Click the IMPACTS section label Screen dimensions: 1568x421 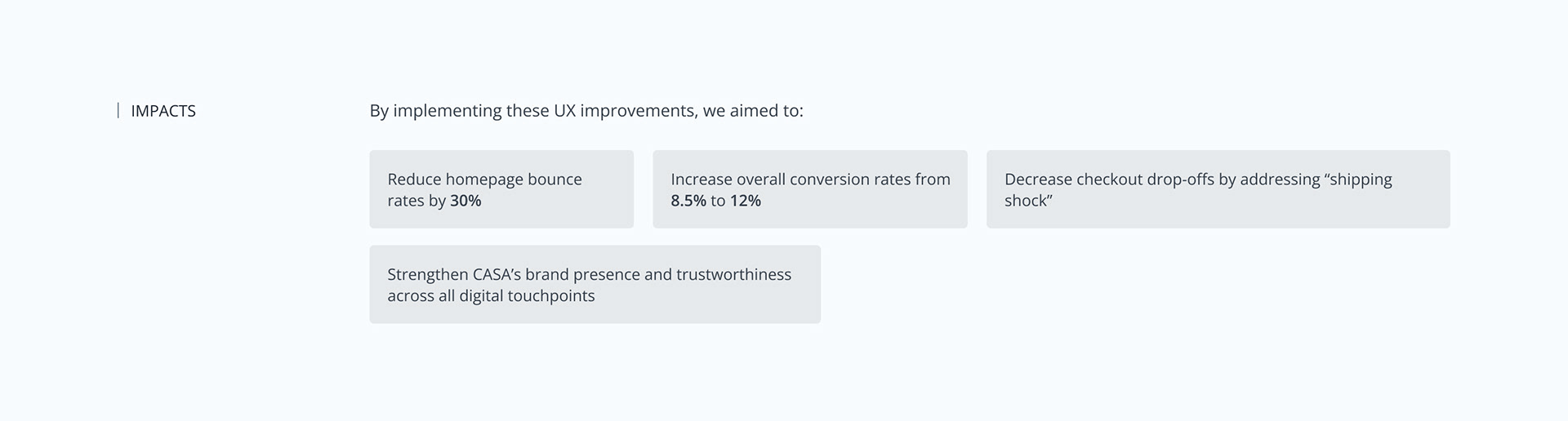pyautogui.click(x=163, y=111)
